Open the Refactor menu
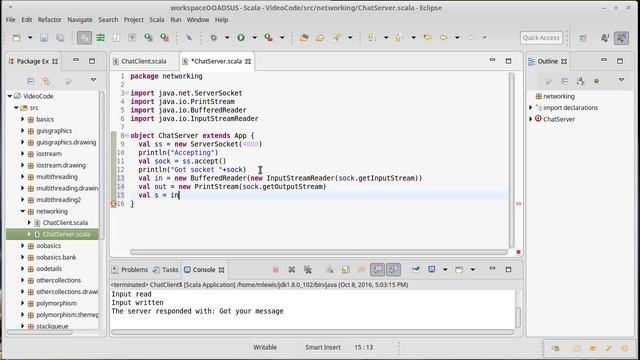 click(49, 20)
